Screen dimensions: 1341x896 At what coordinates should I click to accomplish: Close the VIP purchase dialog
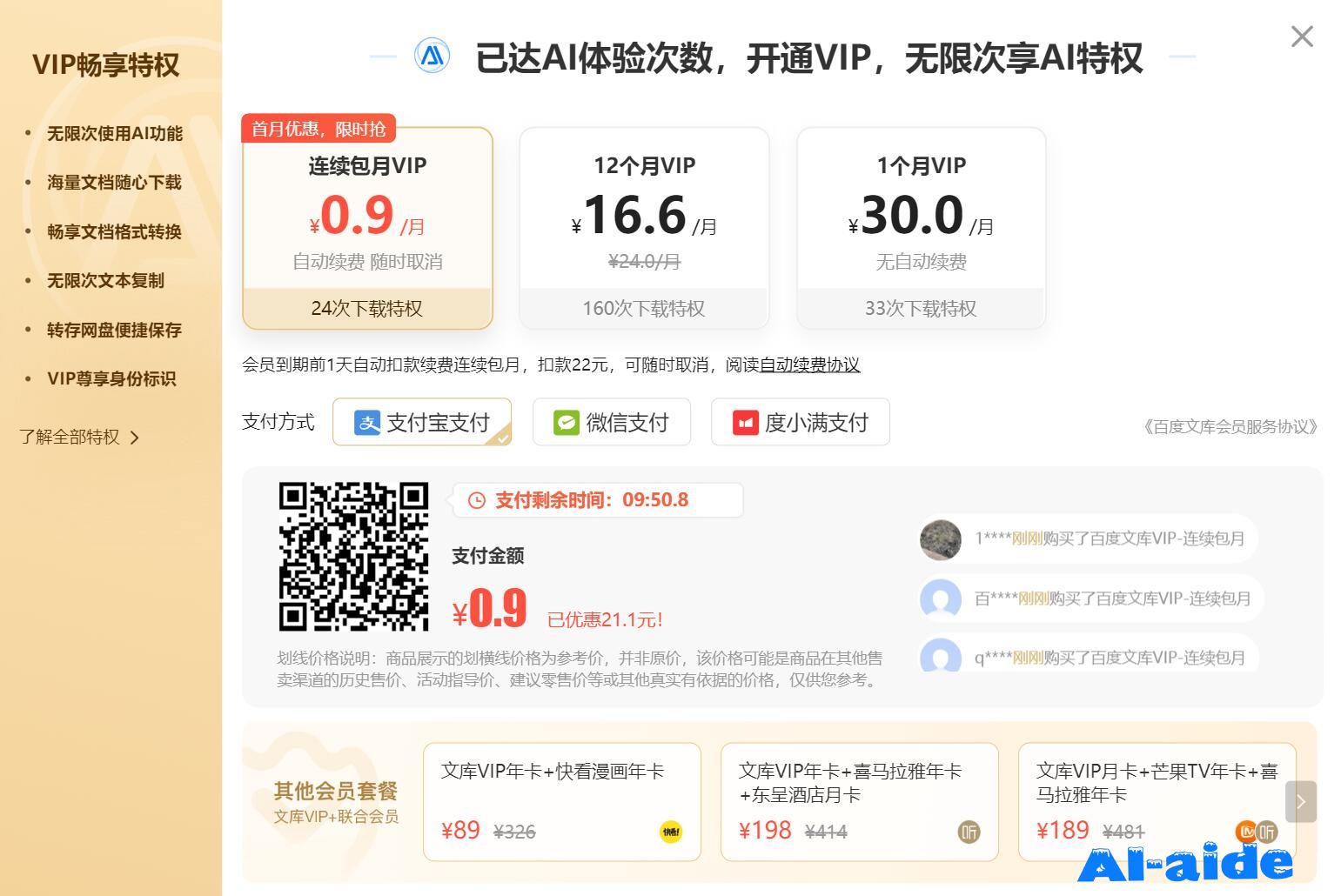pos(1302,37)
